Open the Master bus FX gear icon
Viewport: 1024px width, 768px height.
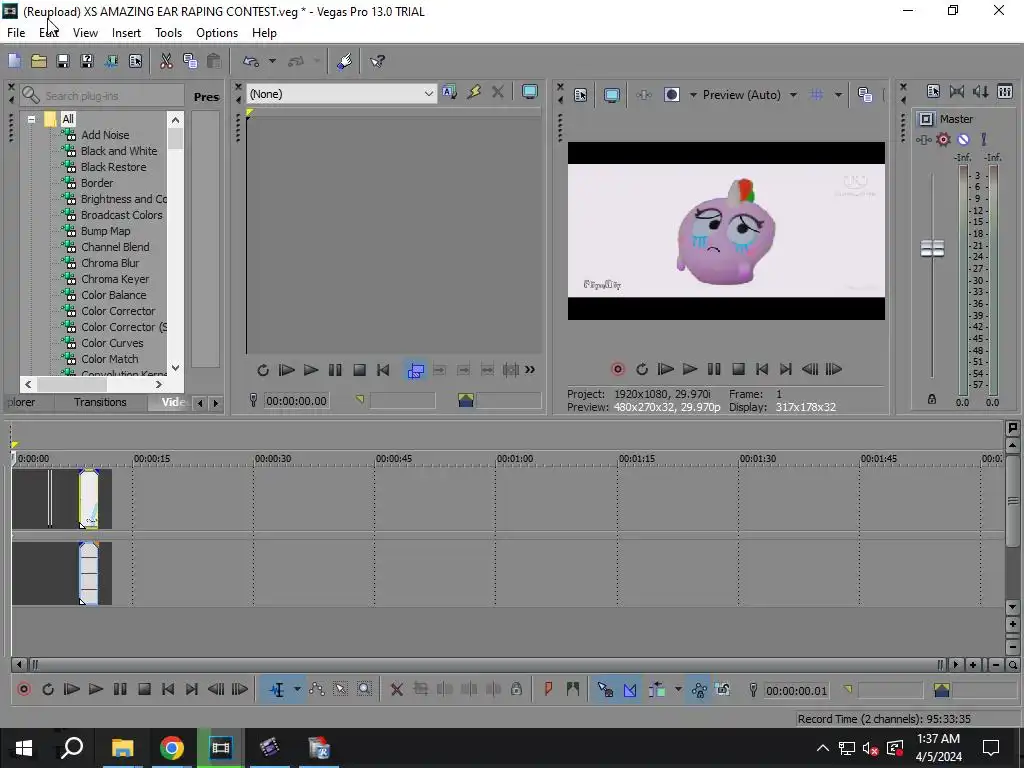point(943,139)
